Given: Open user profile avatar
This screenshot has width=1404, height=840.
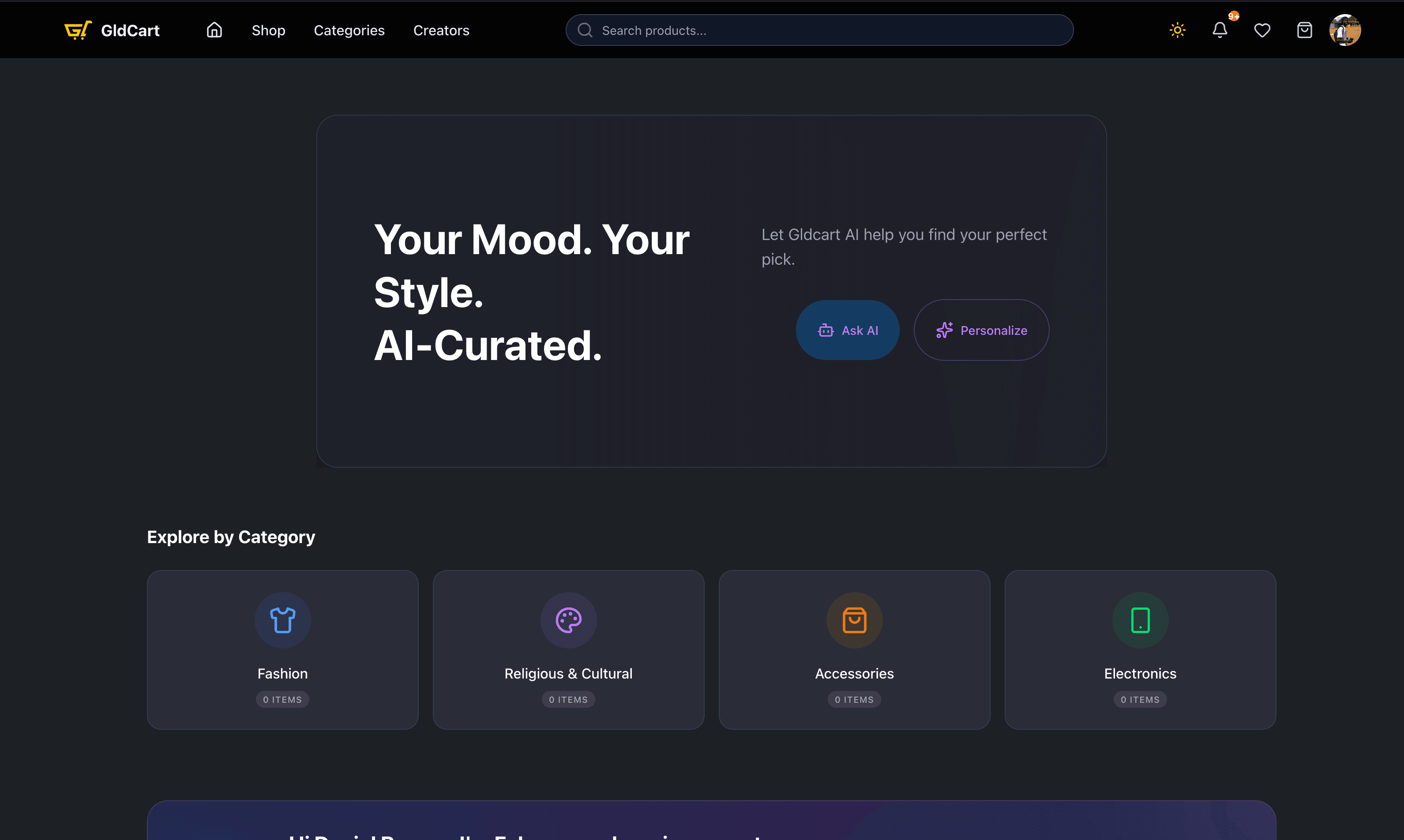Looking at the screenshot, I should pyautogui.click(x=1345, y=30).
